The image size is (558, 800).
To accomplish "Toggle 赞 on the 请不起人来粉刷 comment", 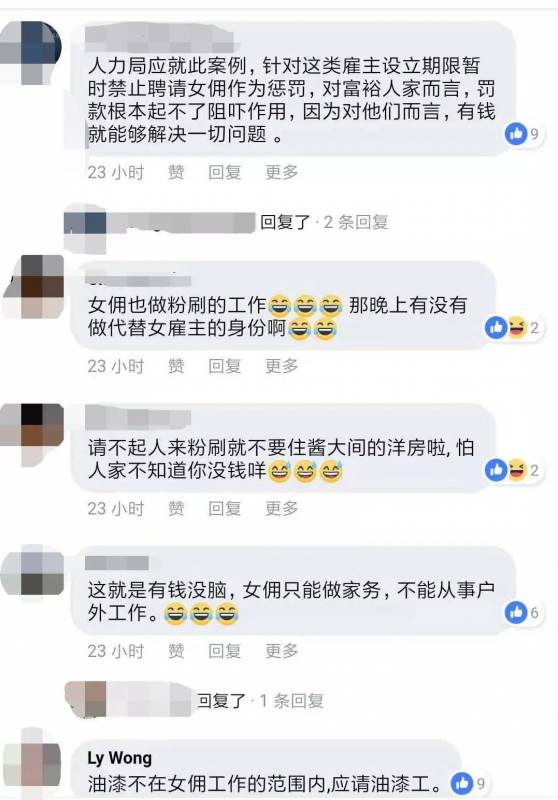I will [176, 508].
